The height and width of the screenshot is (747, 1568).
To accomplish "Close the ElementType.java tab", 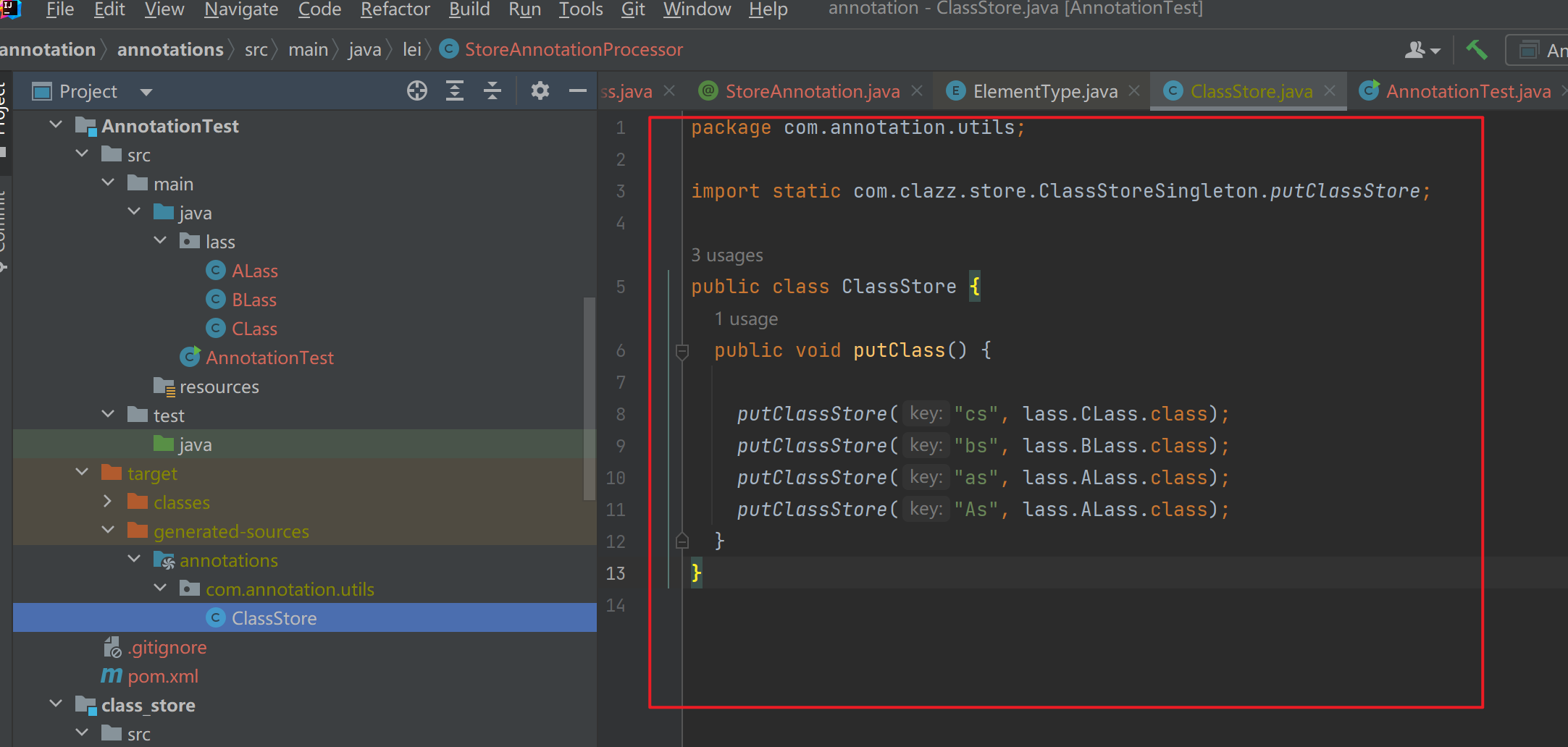I will coord(1134,90).
